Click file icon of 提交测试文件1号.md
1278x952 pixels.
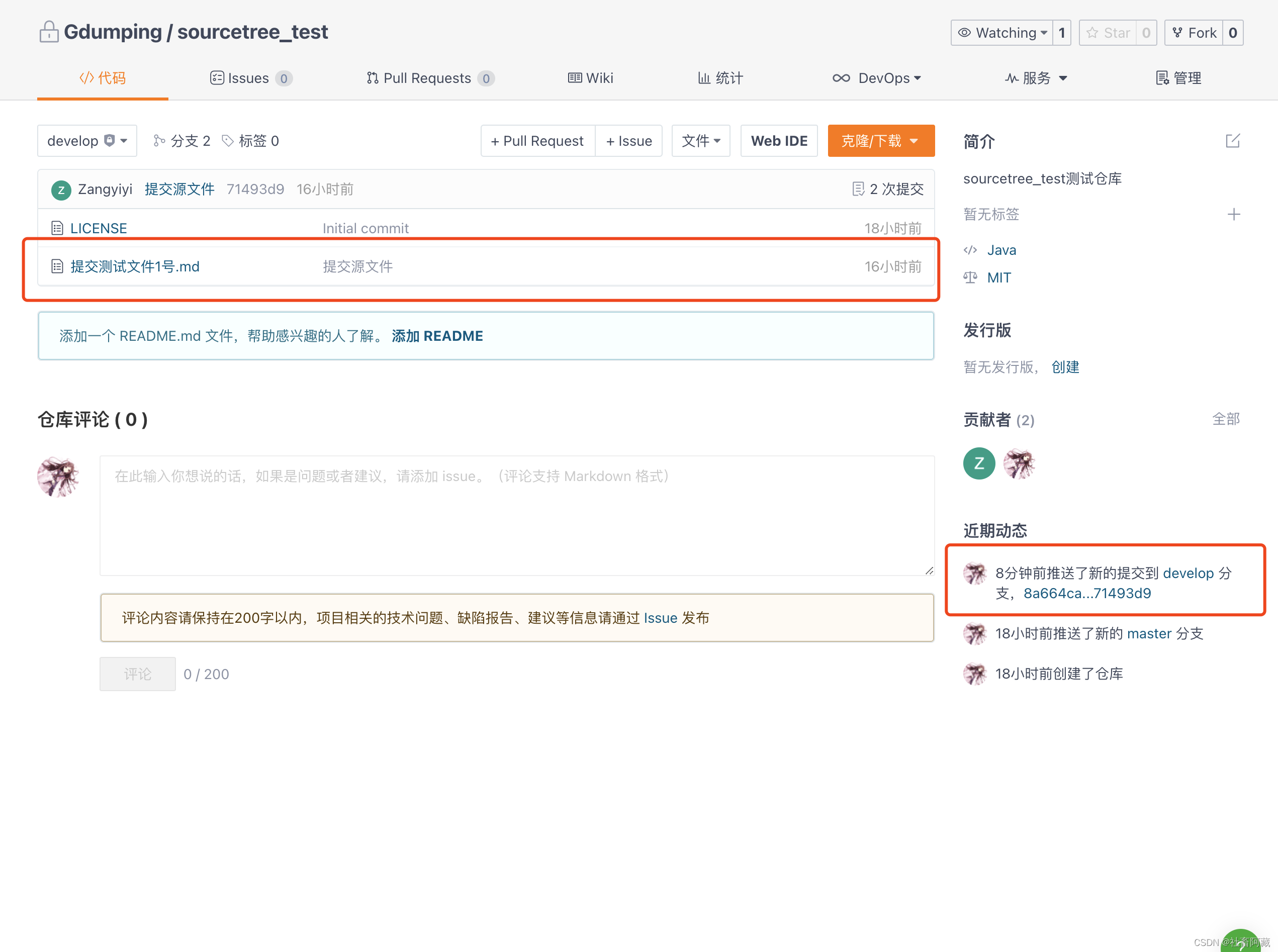[57, 266]
